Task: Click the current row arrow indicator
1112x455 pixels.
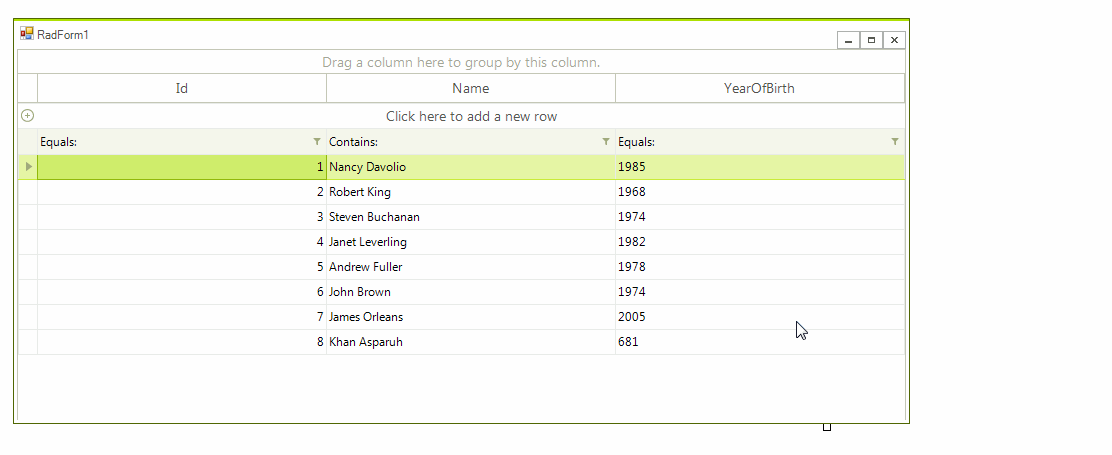Action: (28, 167)
